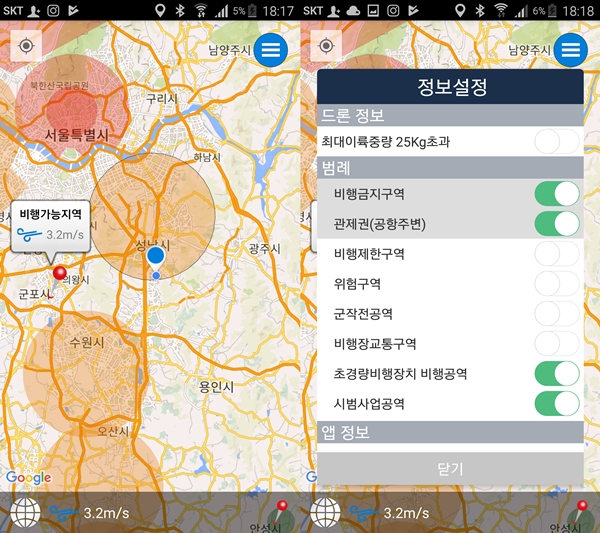Tap the orange zone circle over 수원시
The height and width of the screenshot is (533, 600).
[x=84, y=373]
